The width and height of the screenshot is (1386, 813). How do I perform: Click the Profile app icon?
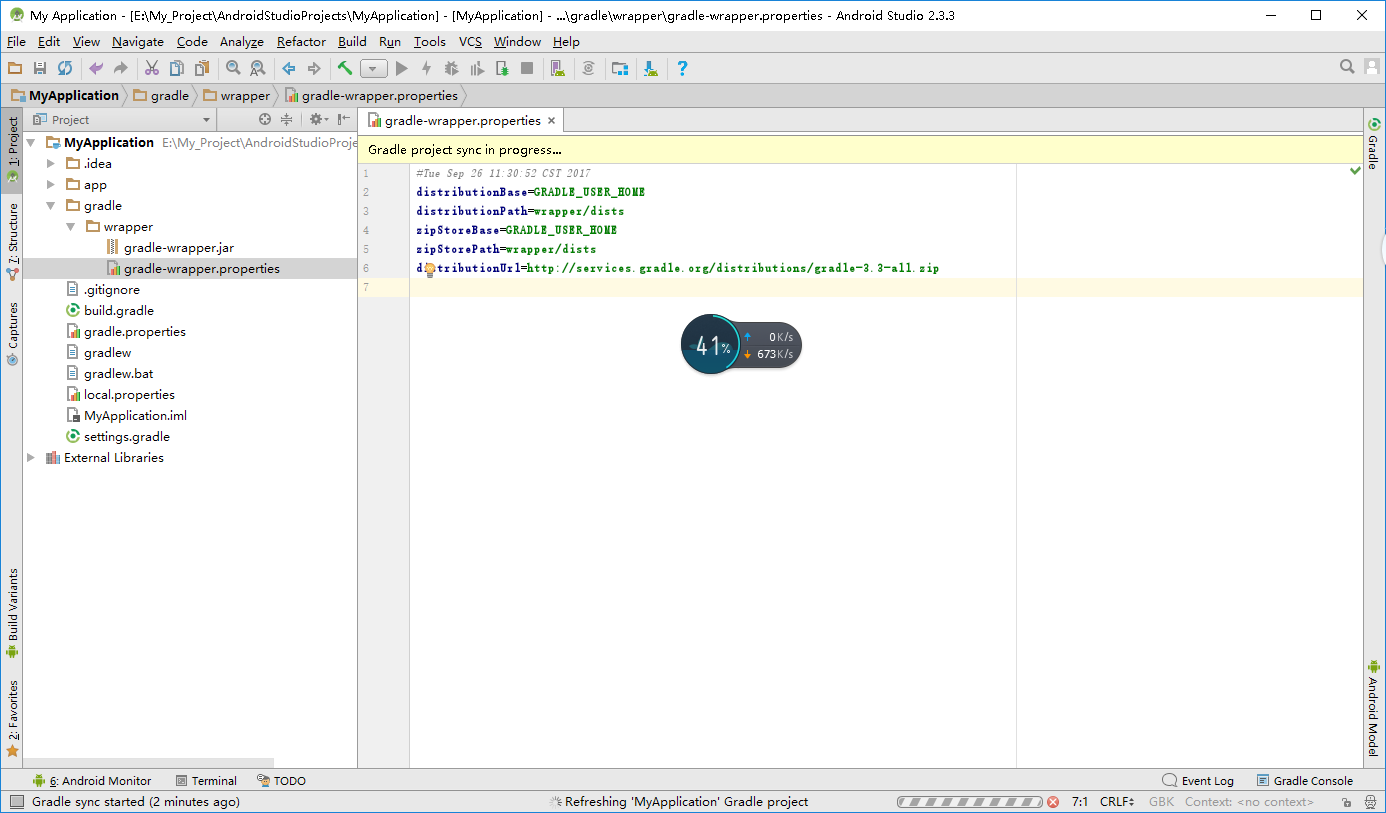[477, 68]
